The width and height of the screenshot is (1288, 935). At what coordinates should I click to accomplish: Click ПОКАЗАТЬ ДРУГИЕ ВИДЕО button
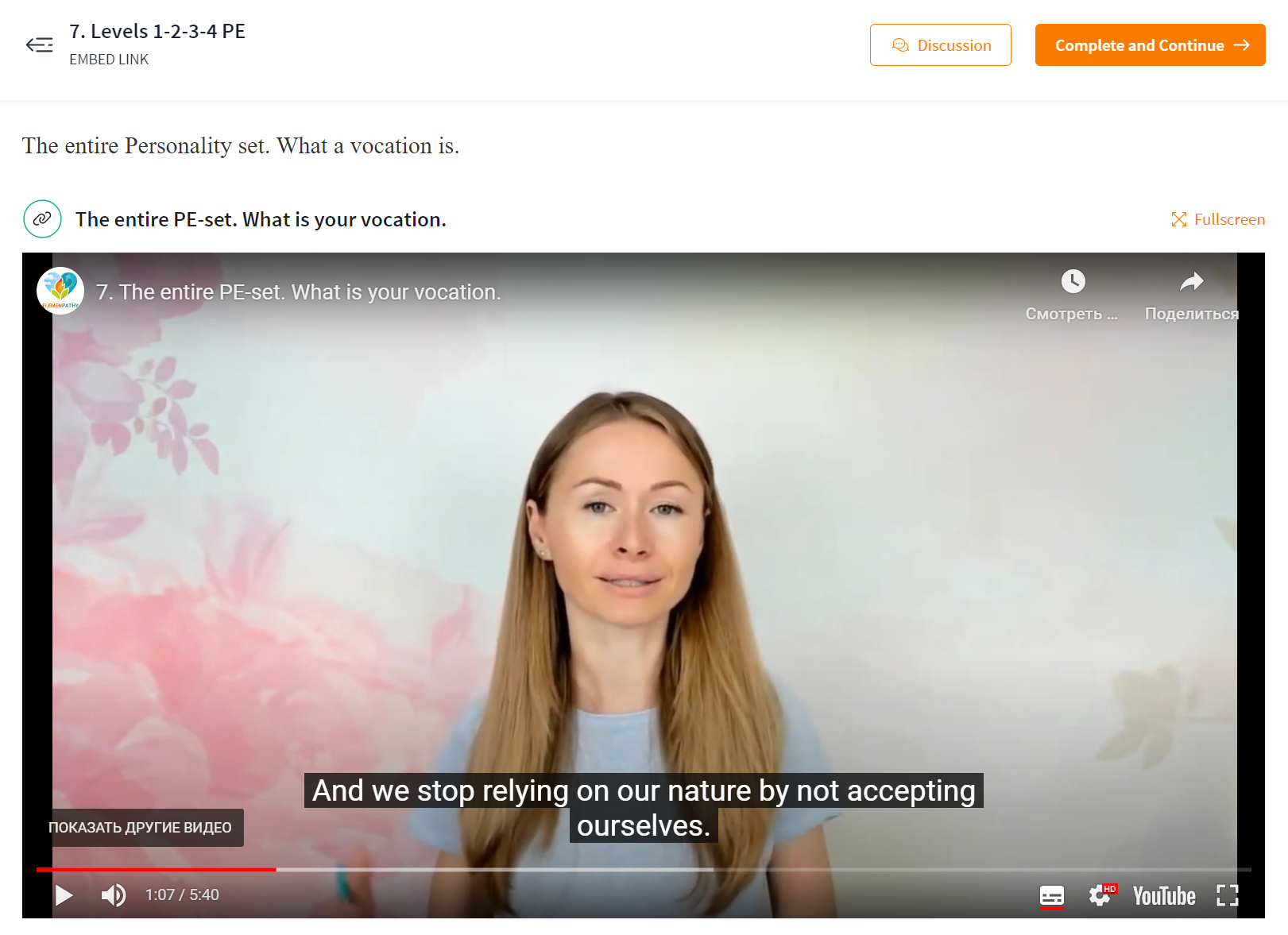click(140, 828)
